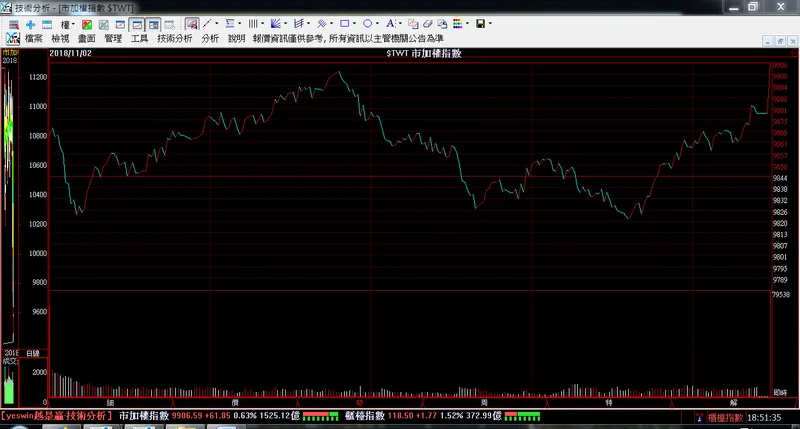Click the mini overview chart thumbnail
Viewport: 800px width, 429px height.
pyautogui.click(x=9, y=204)
